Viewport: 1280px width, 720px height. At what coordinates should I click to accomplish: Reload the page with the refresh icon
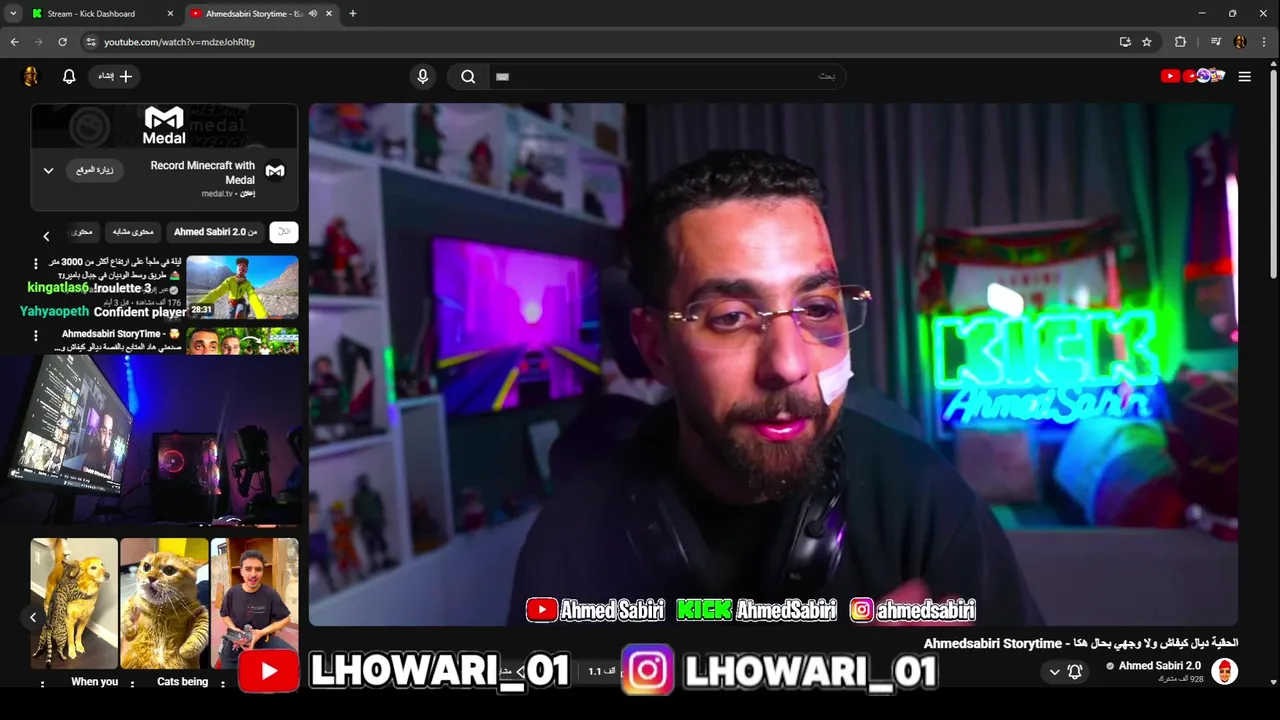pos(63,42)
